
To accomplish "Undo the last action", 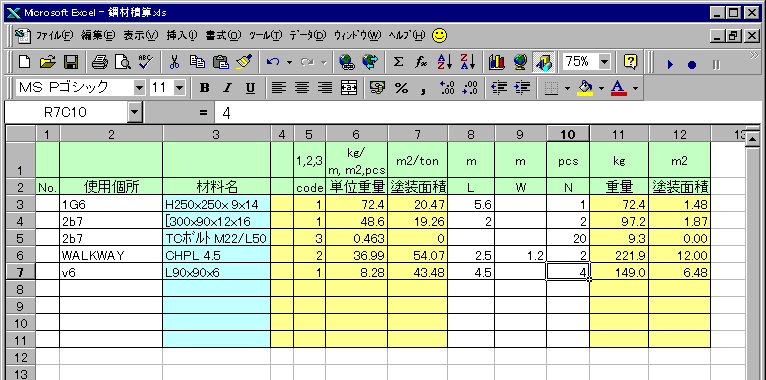I will click(273, 62).
